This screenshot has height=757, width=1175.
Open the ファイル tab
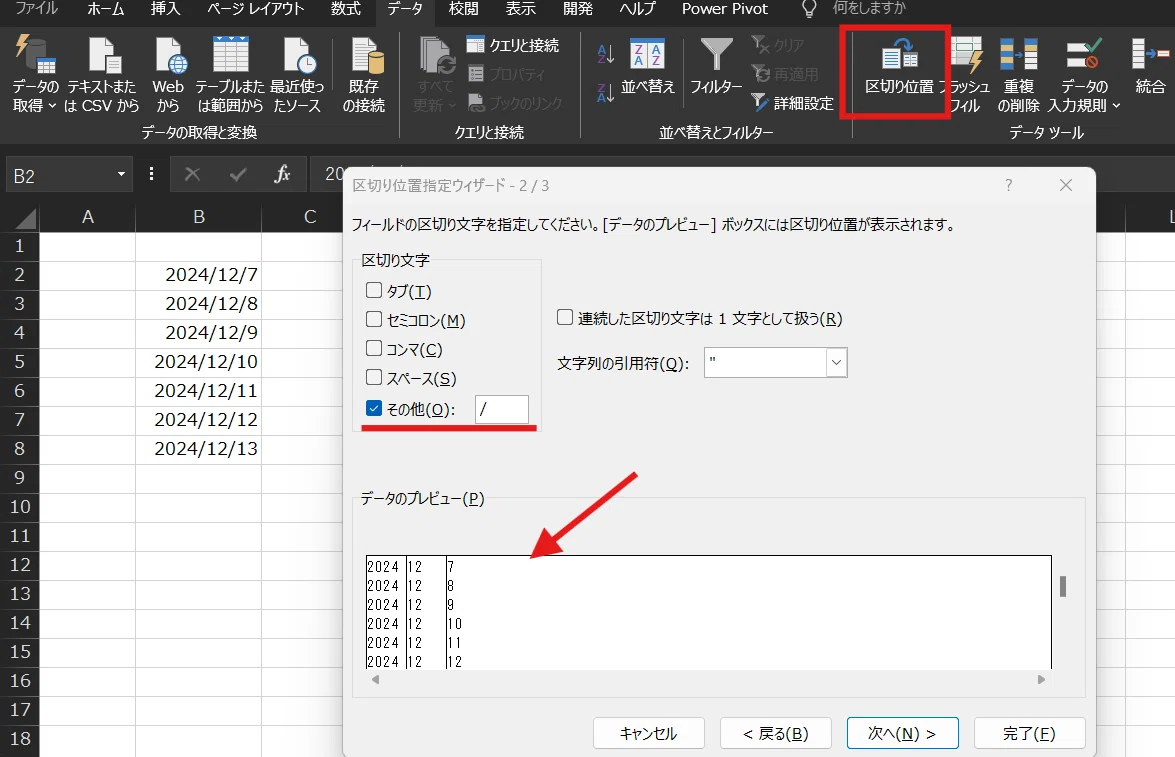[37, 9]
